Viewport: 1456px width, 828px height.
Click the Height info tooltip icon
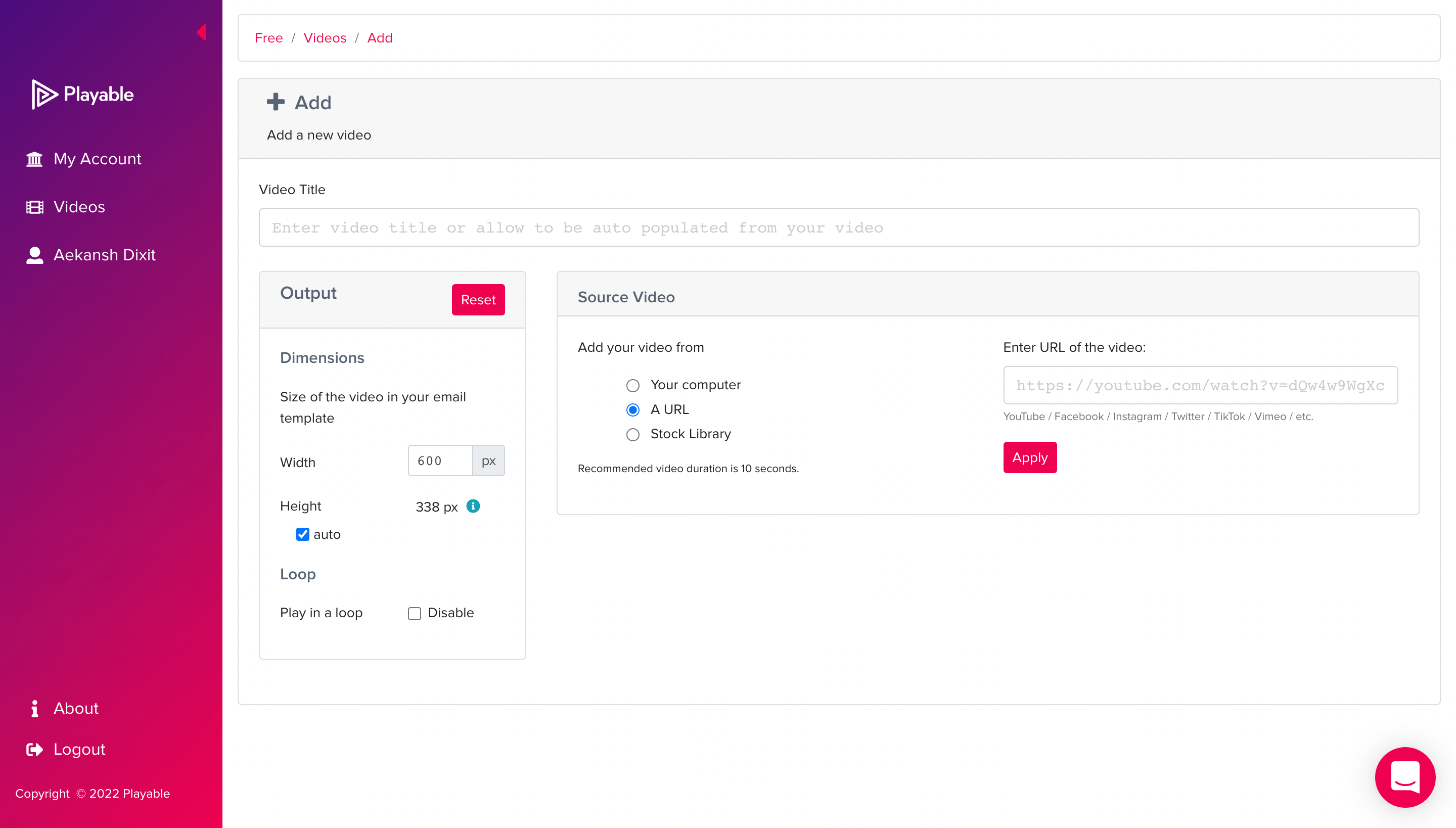tap(473, 506)
